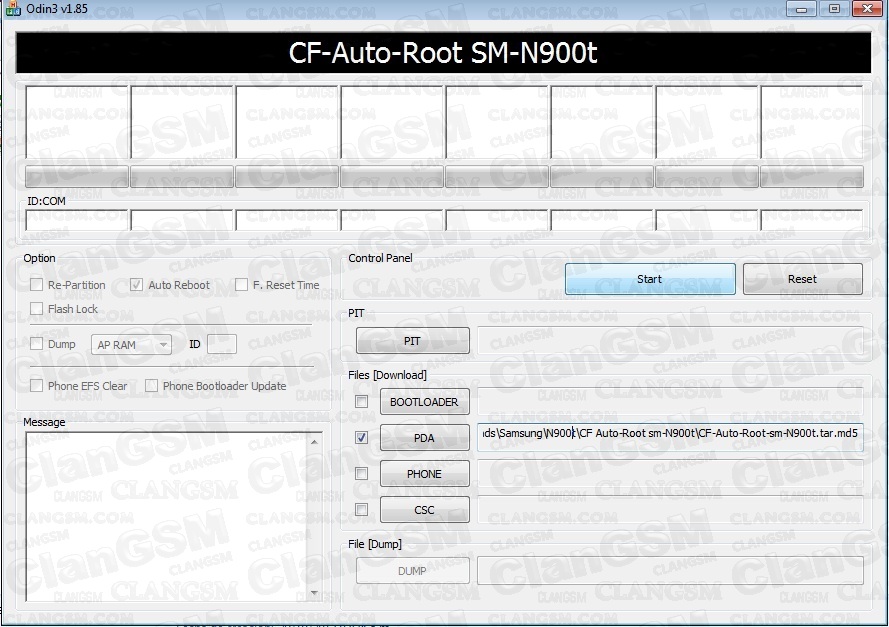This screenshot has width=889, height=627.
Task: Click the DUMP file button
Action: point(413,571)
